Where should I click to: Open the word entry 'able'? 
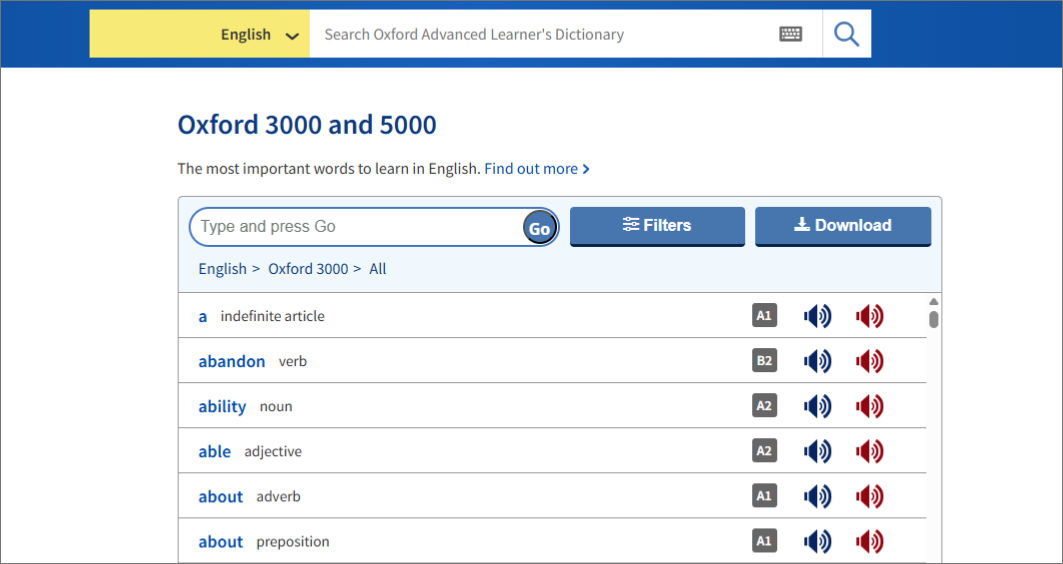pyautogui.click(x=214, y=451)
